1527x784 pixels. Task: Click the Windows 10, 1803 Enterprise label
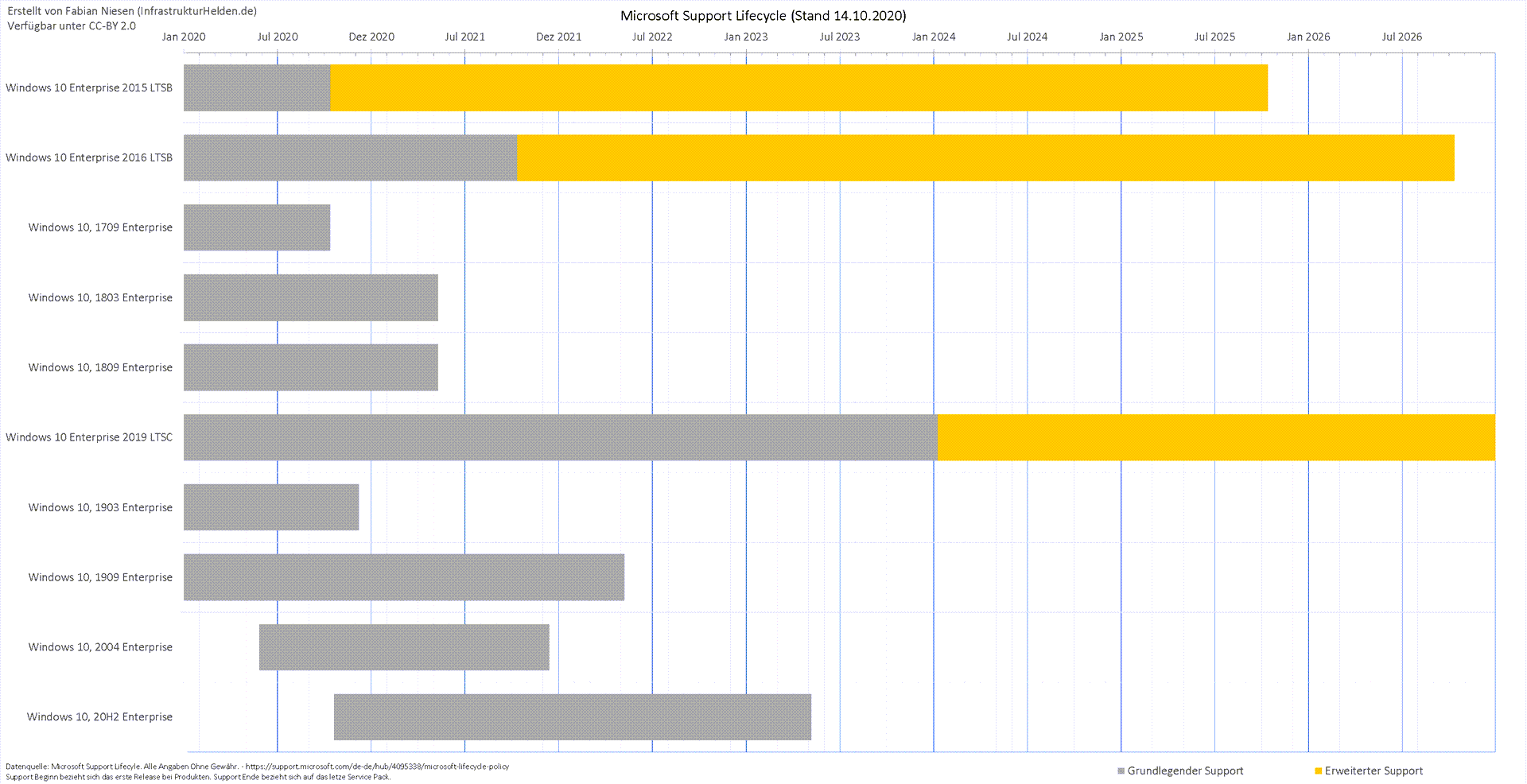[x=100, y=298]
